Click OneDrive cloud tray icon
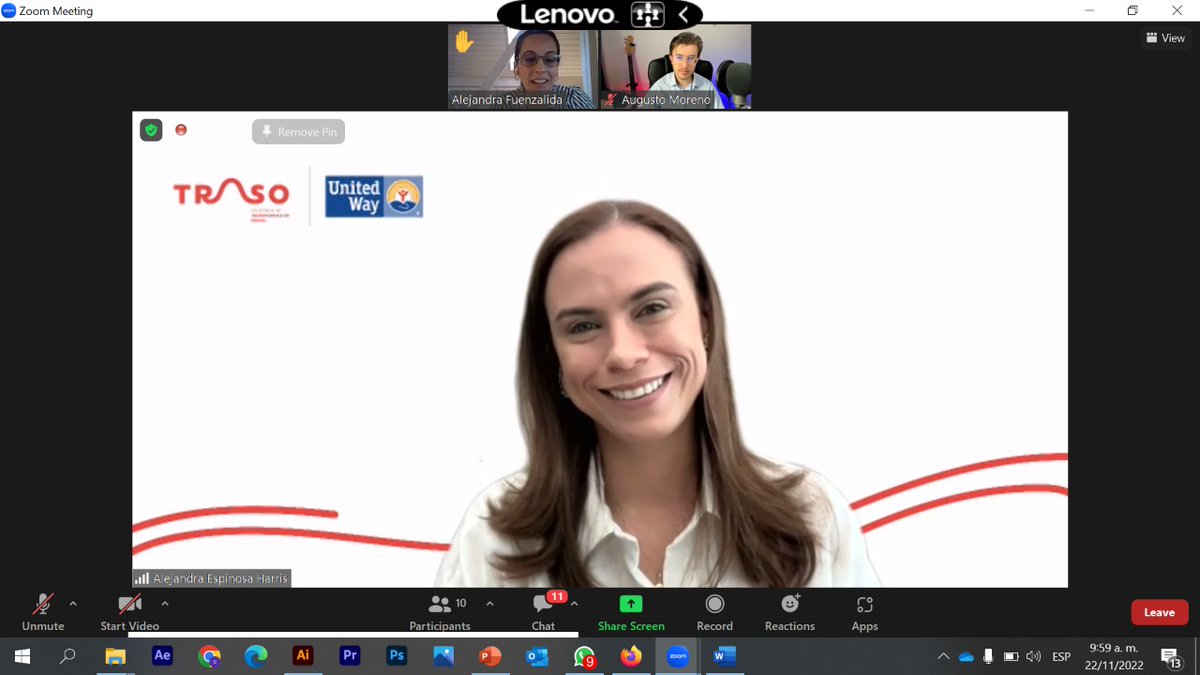Image resolution: width=1200 pixels, height=675 pixels. pos(966,656)
